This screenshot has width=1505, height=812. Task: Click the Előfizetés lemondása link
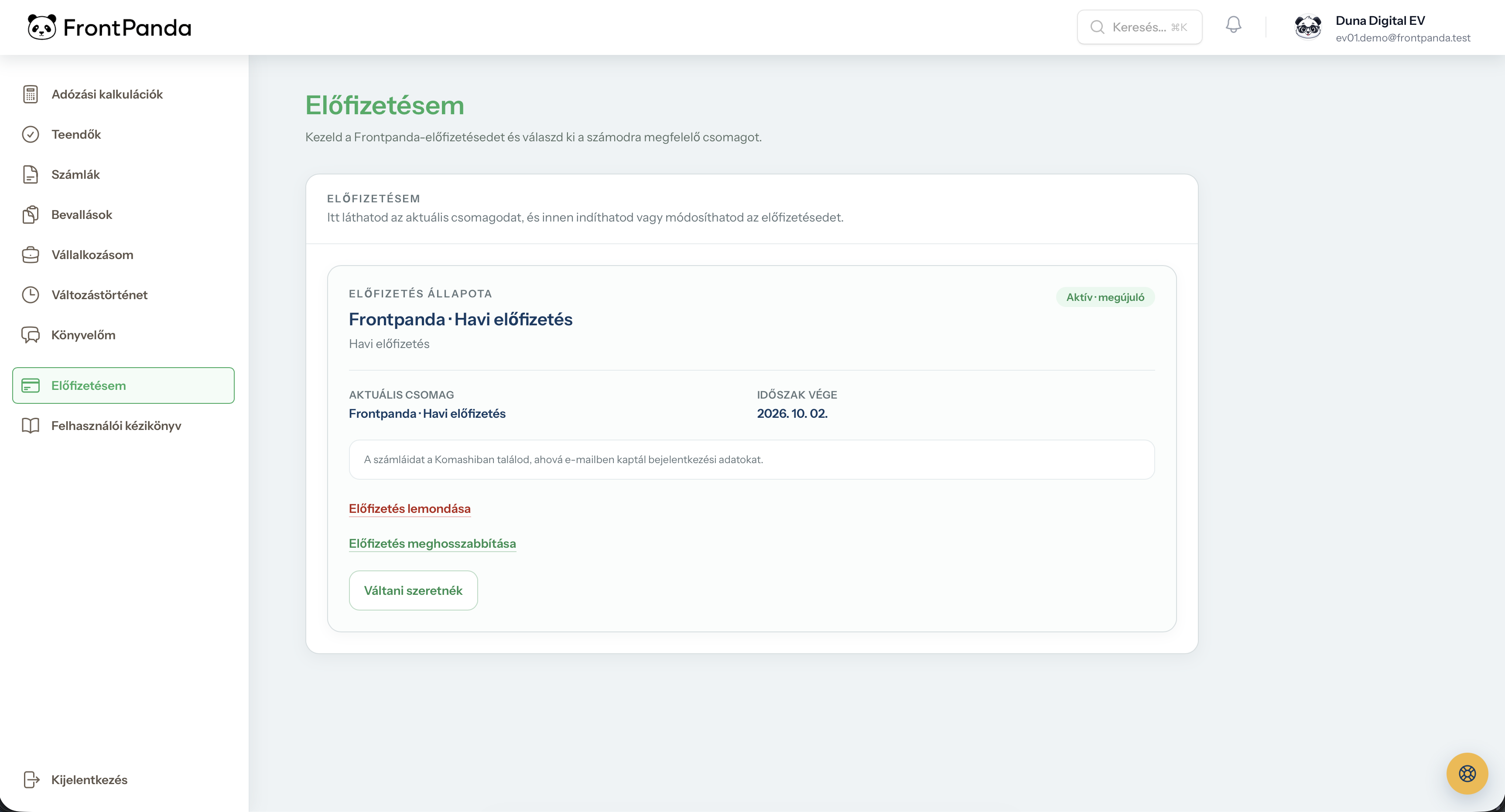[x=410, y=509]
